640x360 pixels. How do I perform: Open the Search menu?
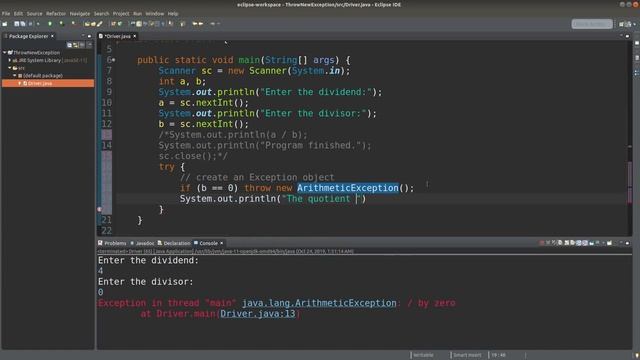pos(101,13)
